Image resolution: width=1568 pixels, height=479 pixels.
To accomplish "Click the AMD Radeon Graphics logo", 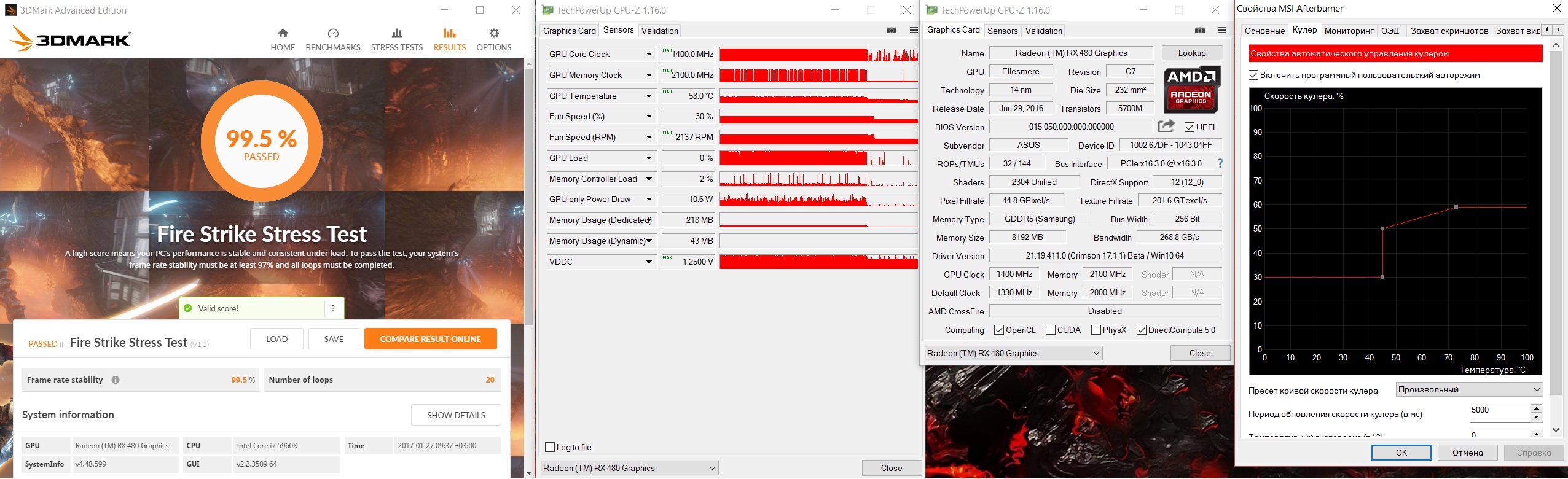I will (1191, 90).
